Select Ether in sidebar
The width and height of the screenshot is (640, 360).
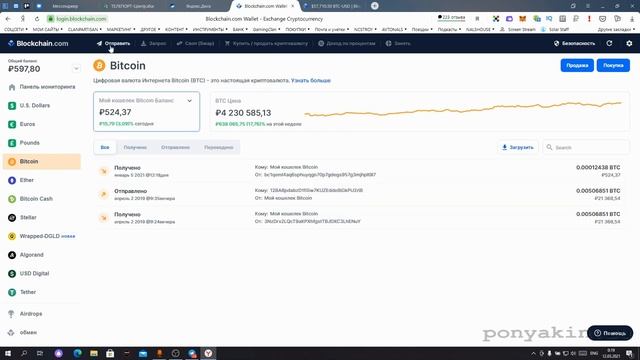point(42,180)
